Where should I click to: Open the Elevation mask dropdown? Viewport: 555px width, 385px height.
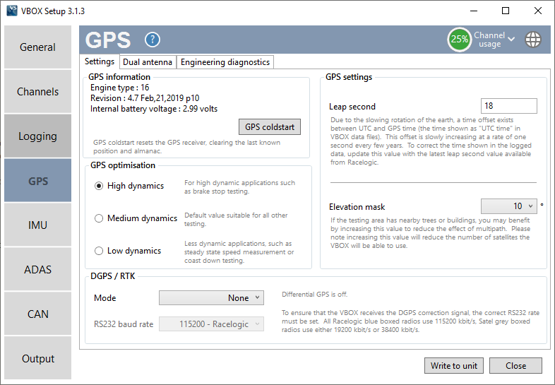[x=509, y=206]
